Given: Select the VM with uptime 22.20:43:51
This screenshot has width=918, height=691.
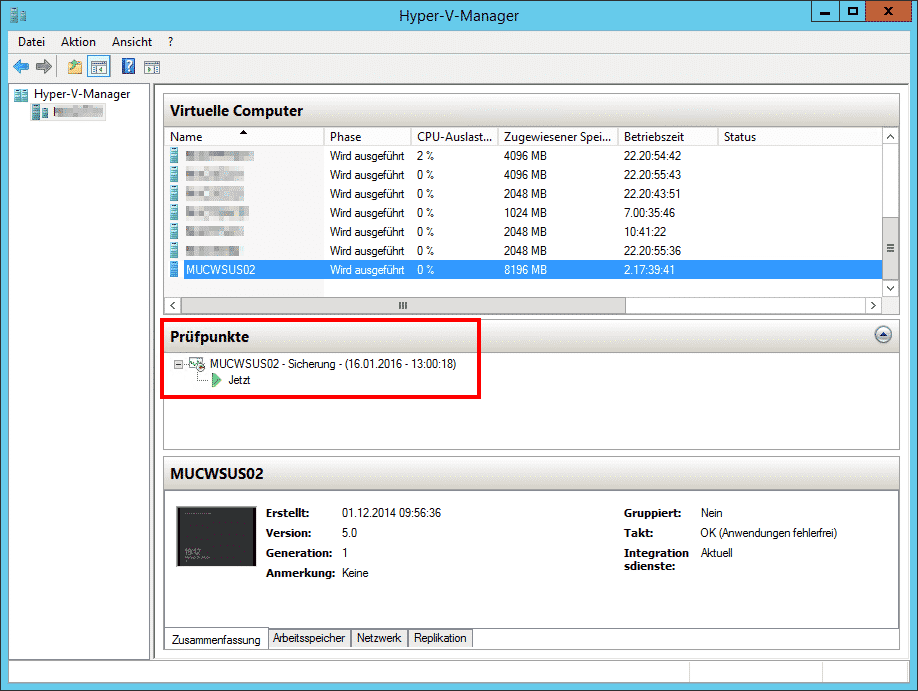Looking at the screenshot, I should [525, 193].
